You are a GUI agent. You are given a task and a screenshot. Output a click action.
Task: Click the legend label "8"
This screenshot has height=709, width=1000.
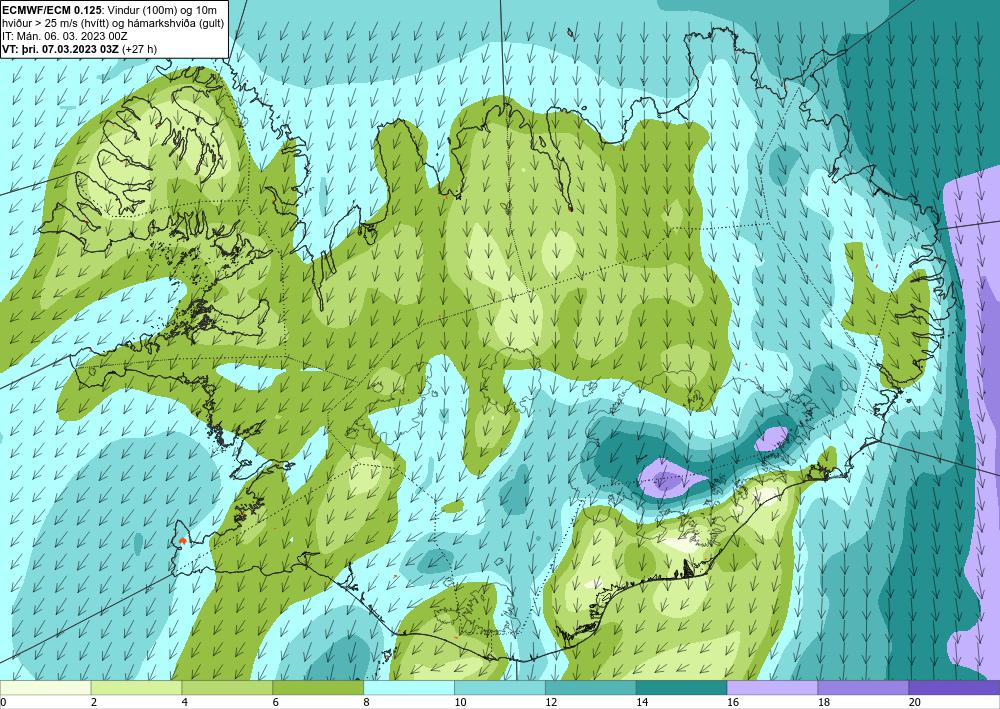click(x=367, y=703)
